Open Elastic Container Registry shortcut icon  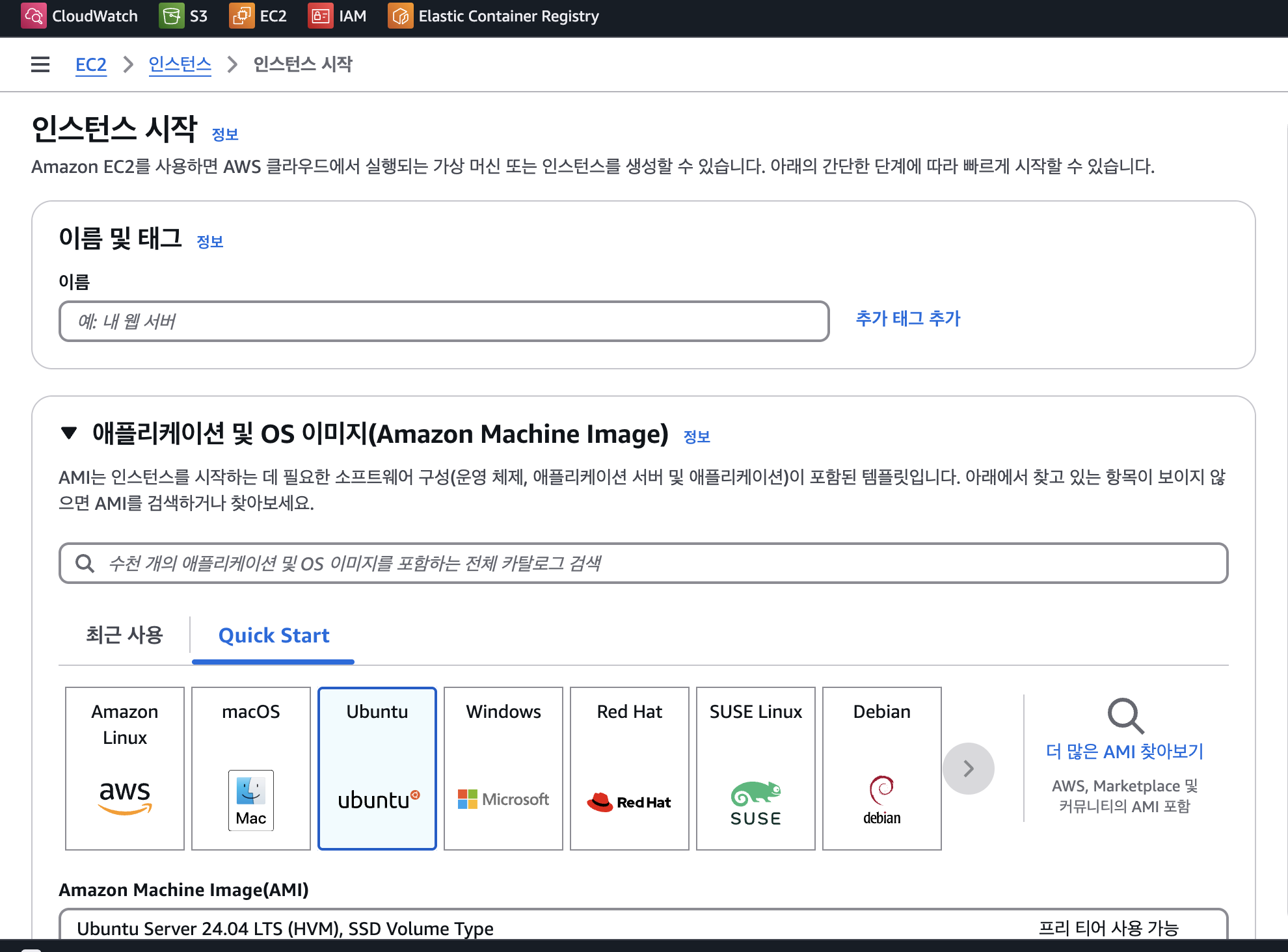pyautogui.click(x=400, y=16)
